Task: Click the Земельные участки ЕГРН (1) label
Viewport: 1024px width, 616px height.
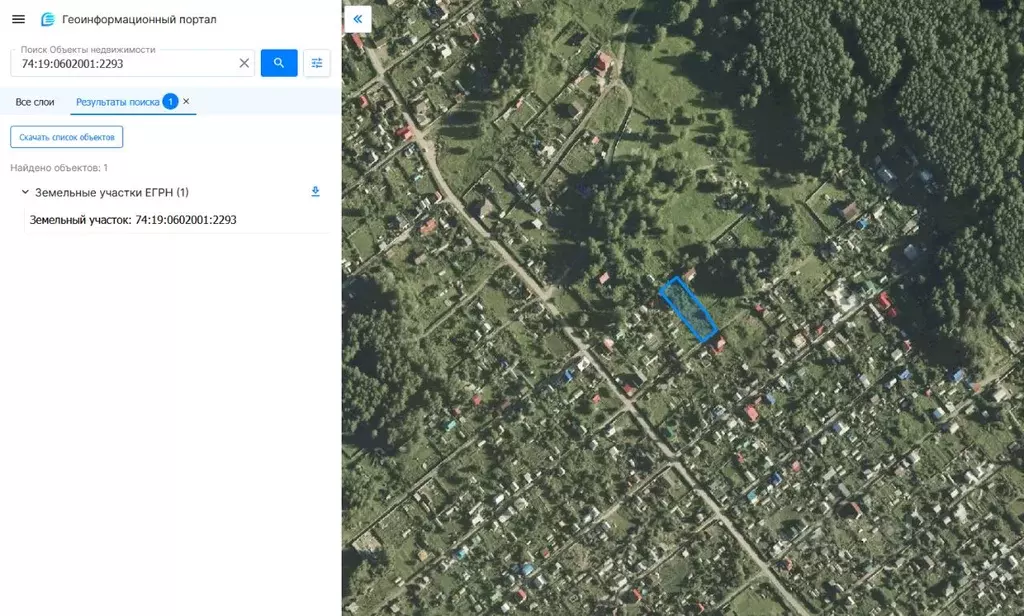Action: pos(112,192)
